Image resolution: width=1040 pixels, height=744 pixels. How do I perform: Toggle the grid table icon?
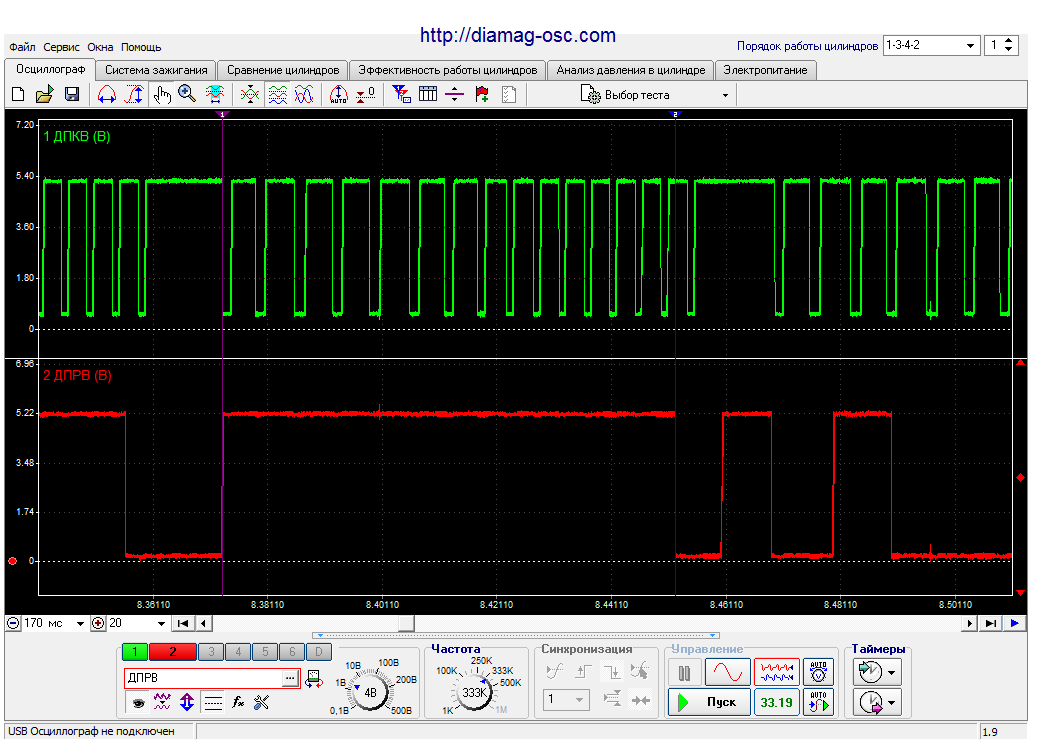pos(428,95)
